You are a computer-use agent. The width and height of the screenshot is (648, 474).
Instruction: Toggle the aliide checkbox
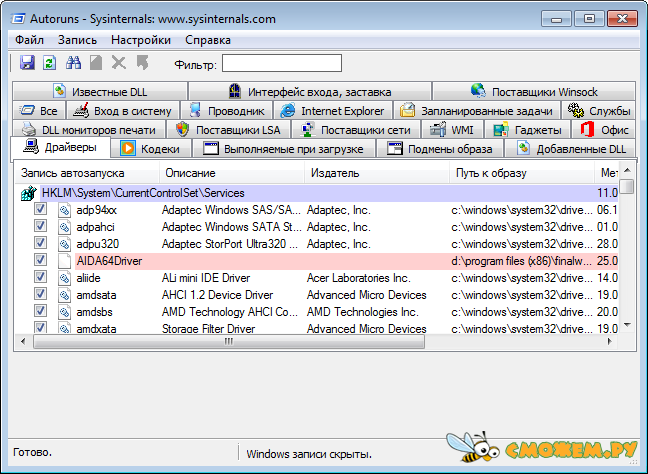[40, 276]
